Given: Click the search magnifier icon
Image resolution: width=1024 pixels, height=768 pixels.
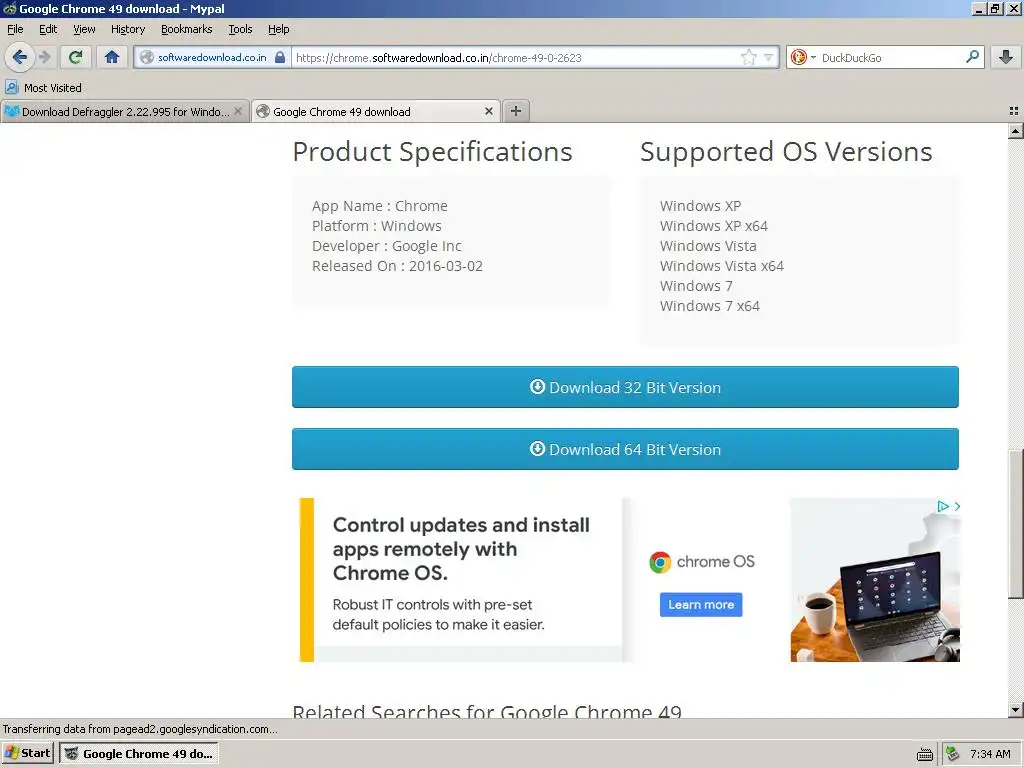Looking at the screenshot, I should click(972, 57).
